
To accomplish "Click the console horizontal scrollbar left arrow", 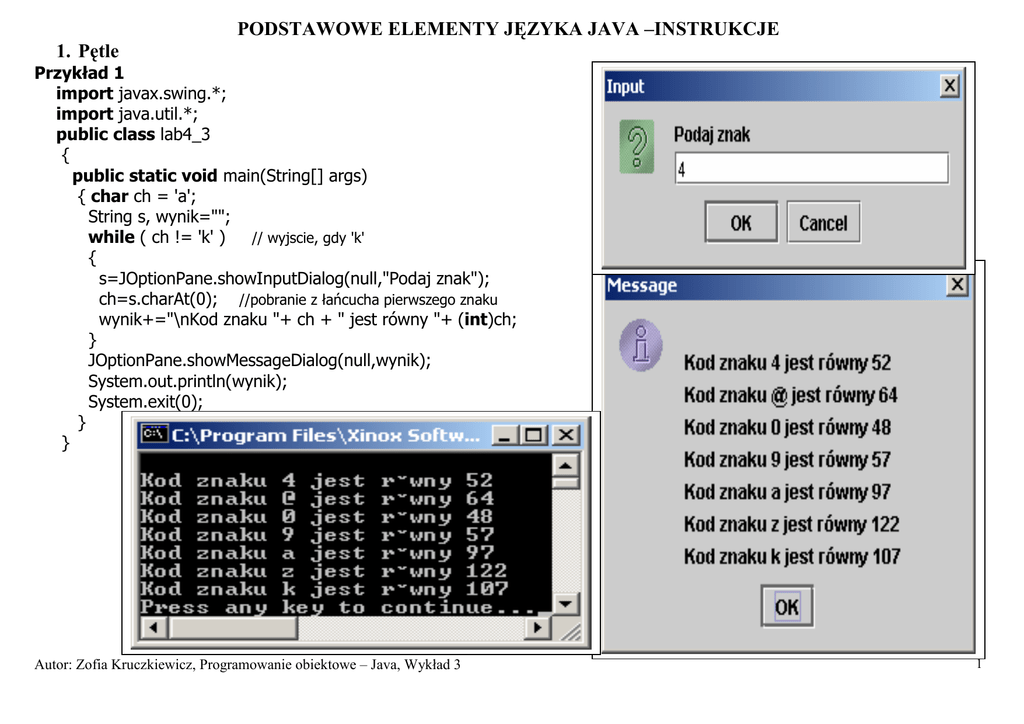I will coord(152,628).
